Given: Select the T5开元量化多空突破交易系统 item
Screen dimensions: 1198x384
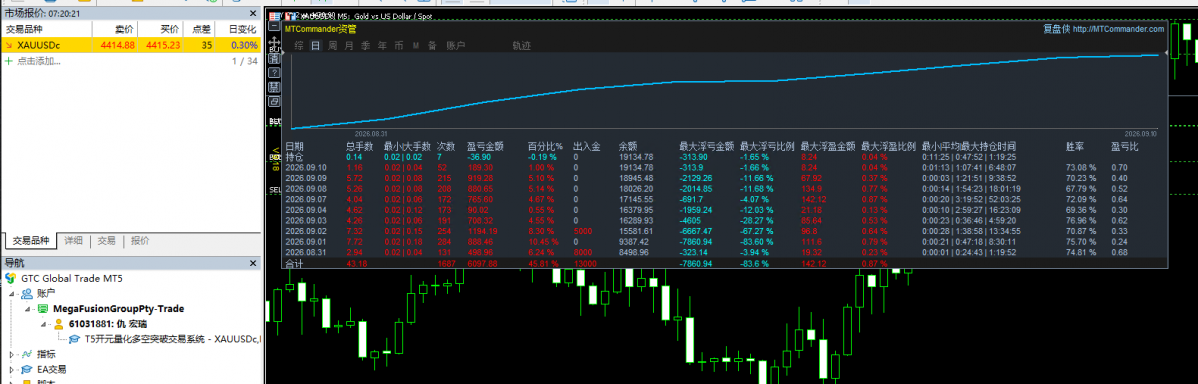Looking at the screenshot, I should click(173, 339).
